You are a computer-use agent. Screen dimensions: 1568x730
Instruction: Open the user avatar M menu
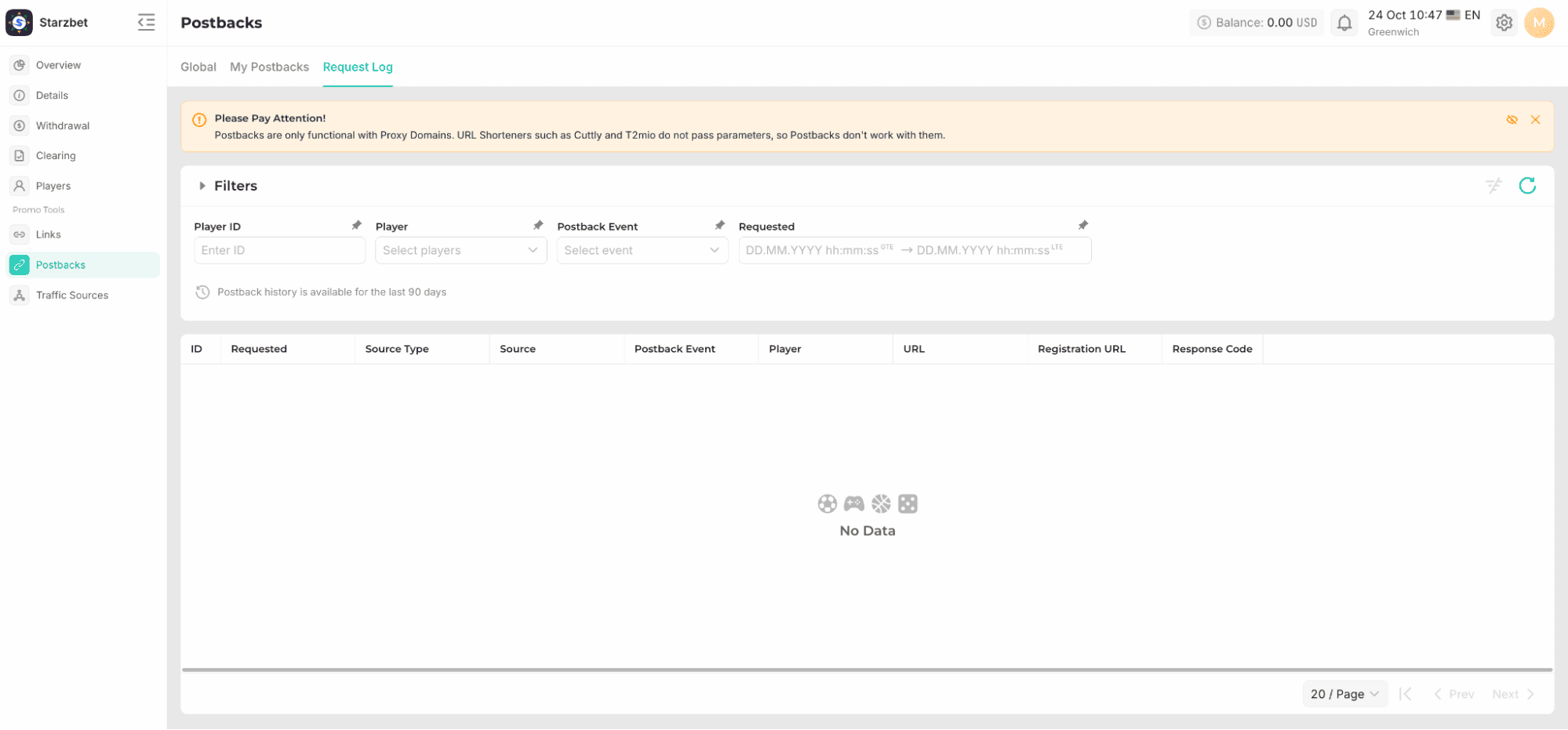(1539, 23)
